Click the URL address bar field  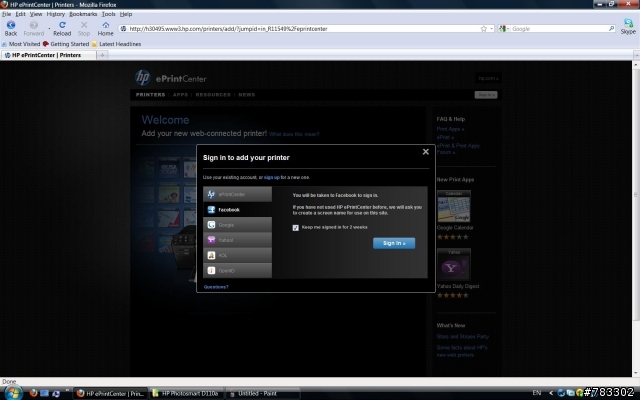coord(304,29)
